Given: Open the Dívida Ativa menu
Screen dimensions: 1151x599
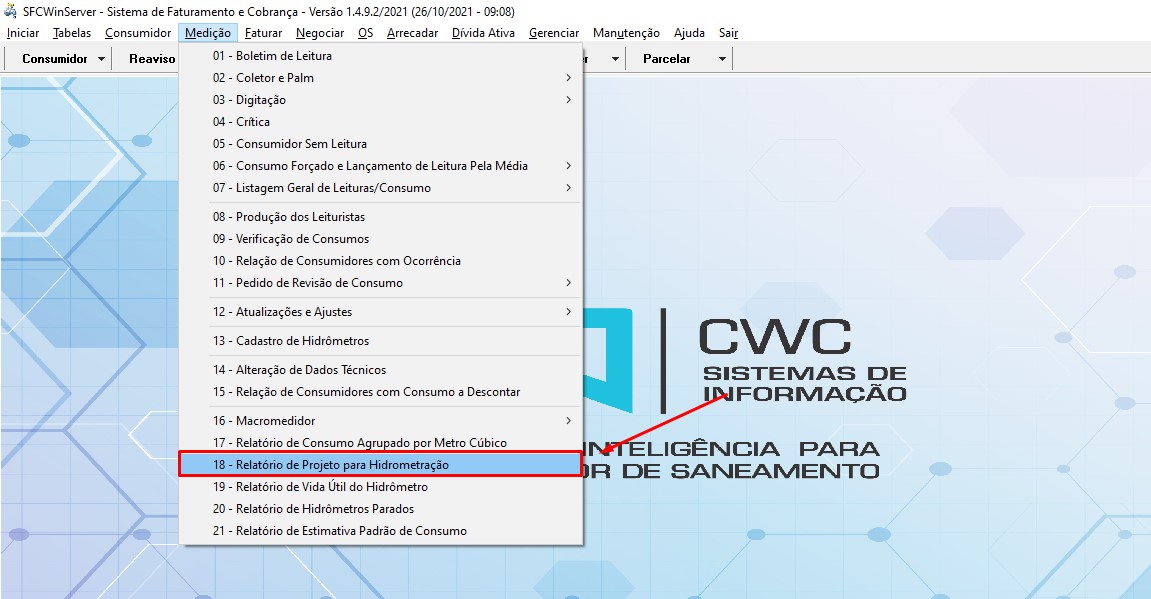Looking at the screenshot, I should coord(483,33).
